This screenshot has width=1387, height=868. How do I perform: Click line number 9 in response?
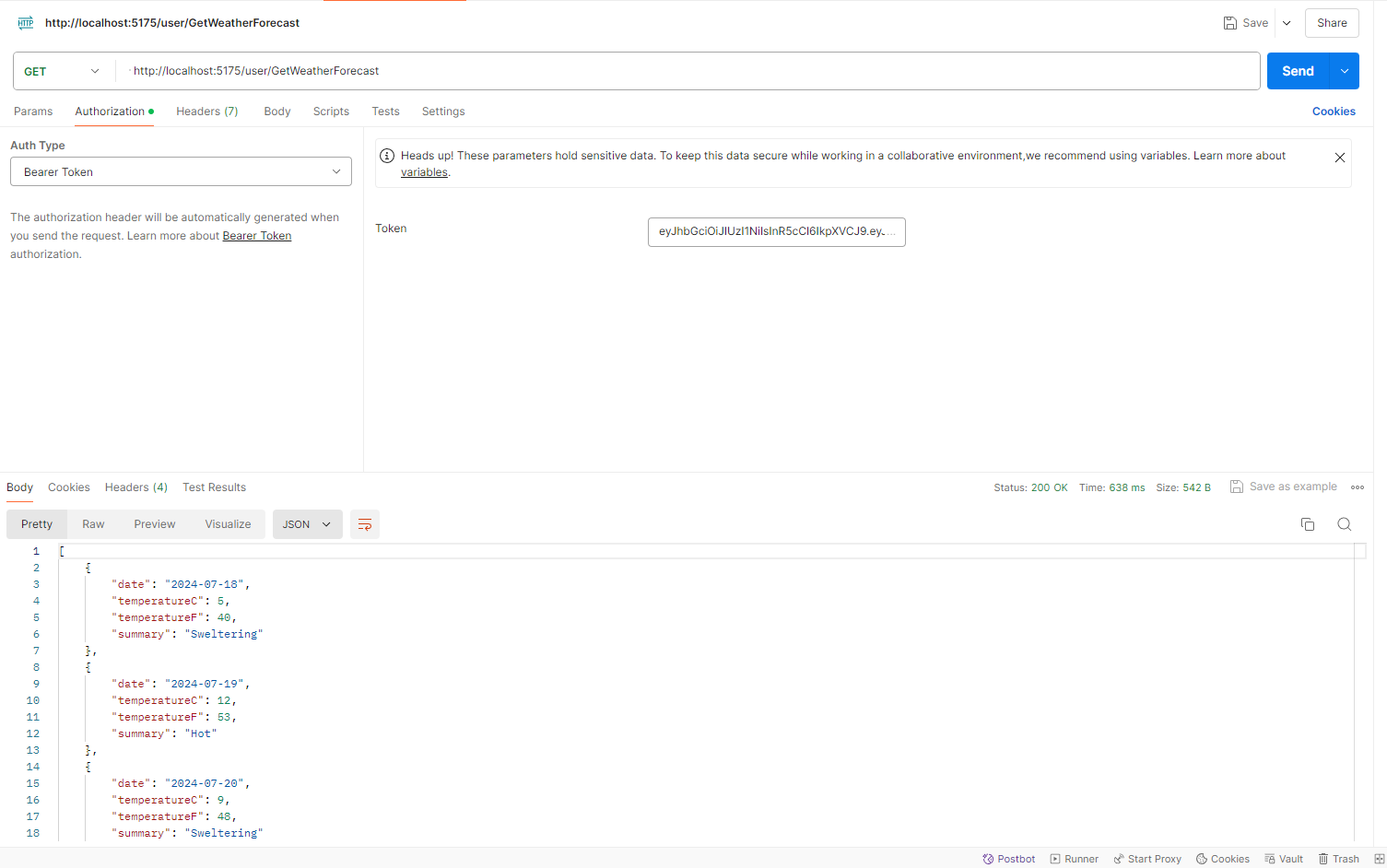click(36, 684)
